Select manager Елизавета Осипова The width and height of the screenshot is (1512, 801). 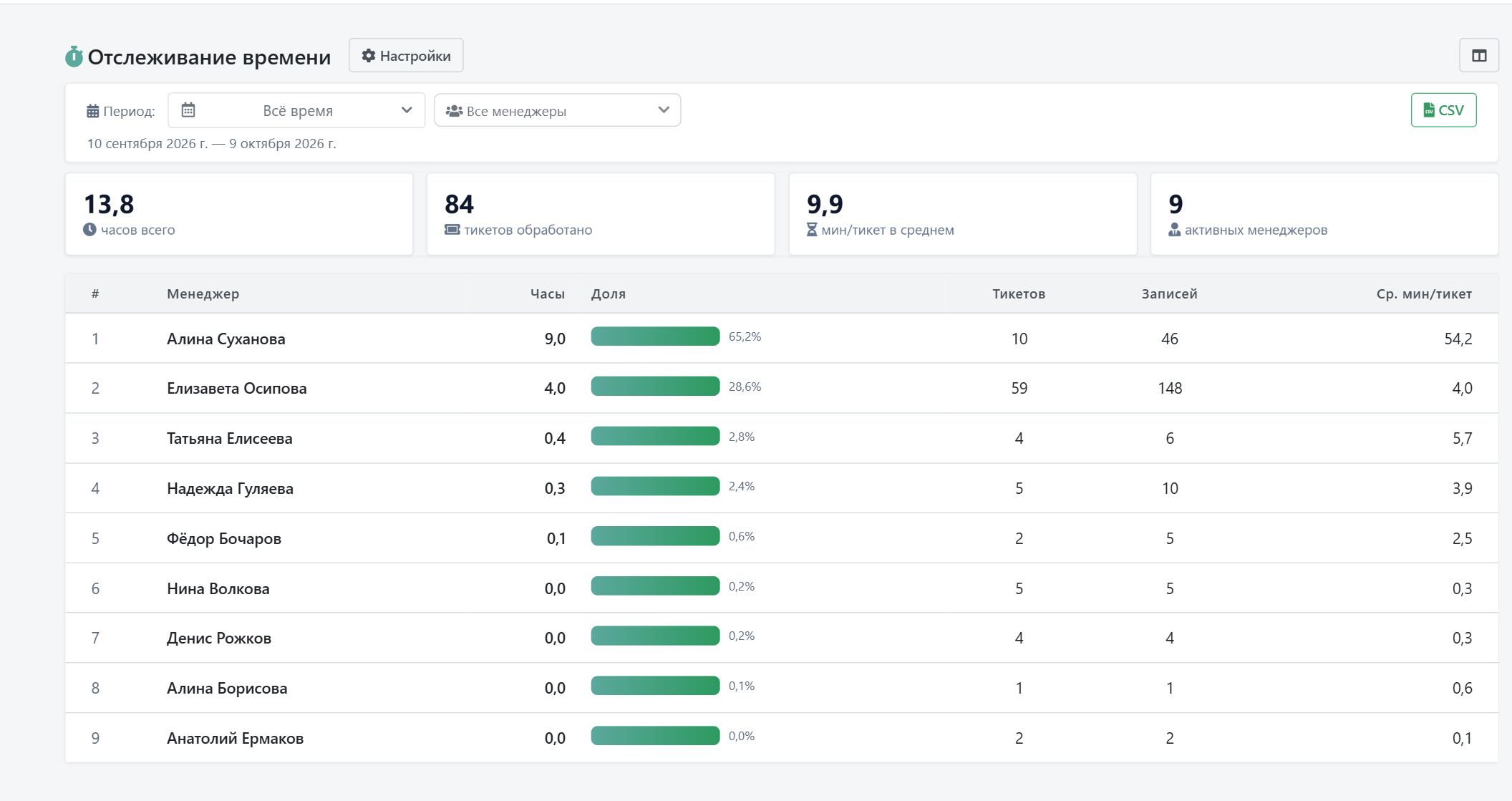237,388
